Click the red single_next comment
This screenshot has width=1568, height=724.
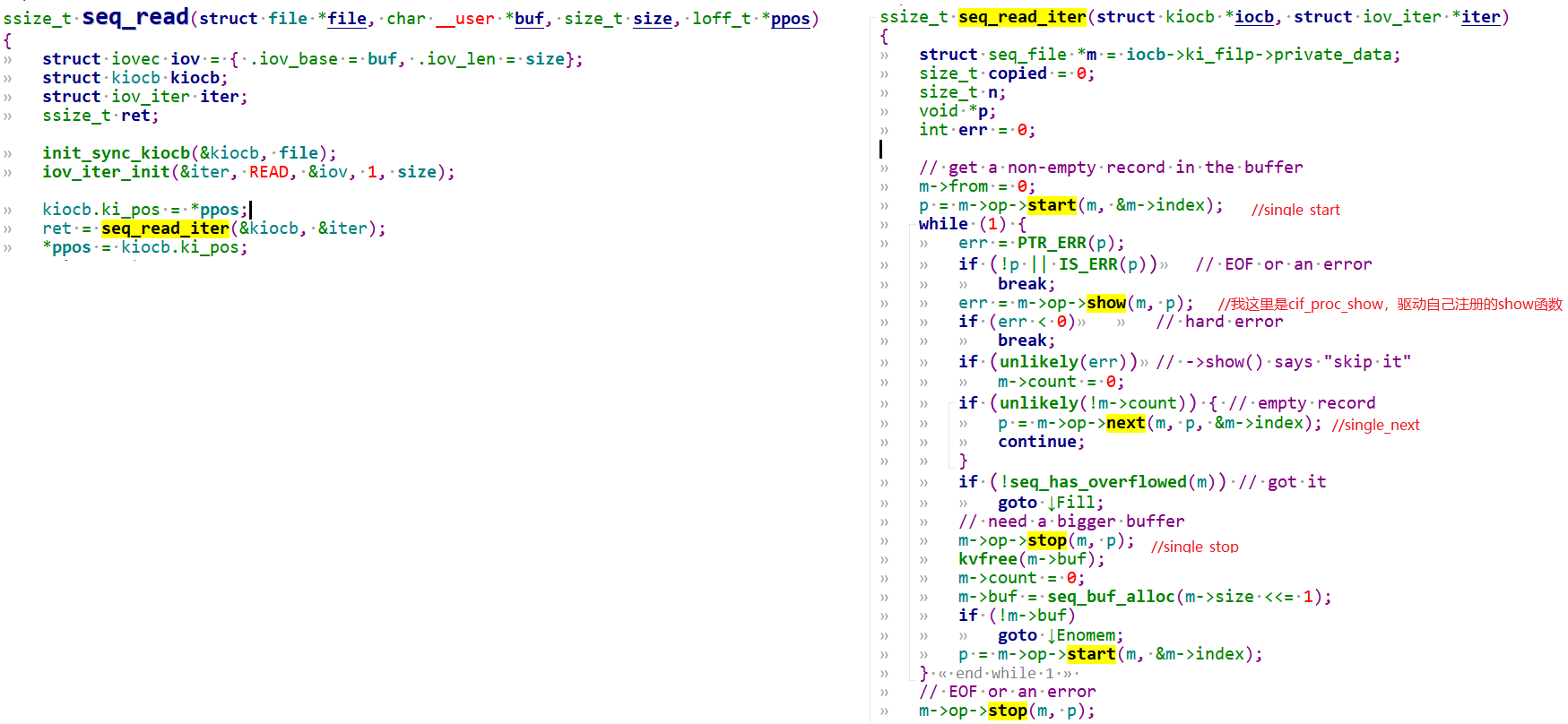1375,425
